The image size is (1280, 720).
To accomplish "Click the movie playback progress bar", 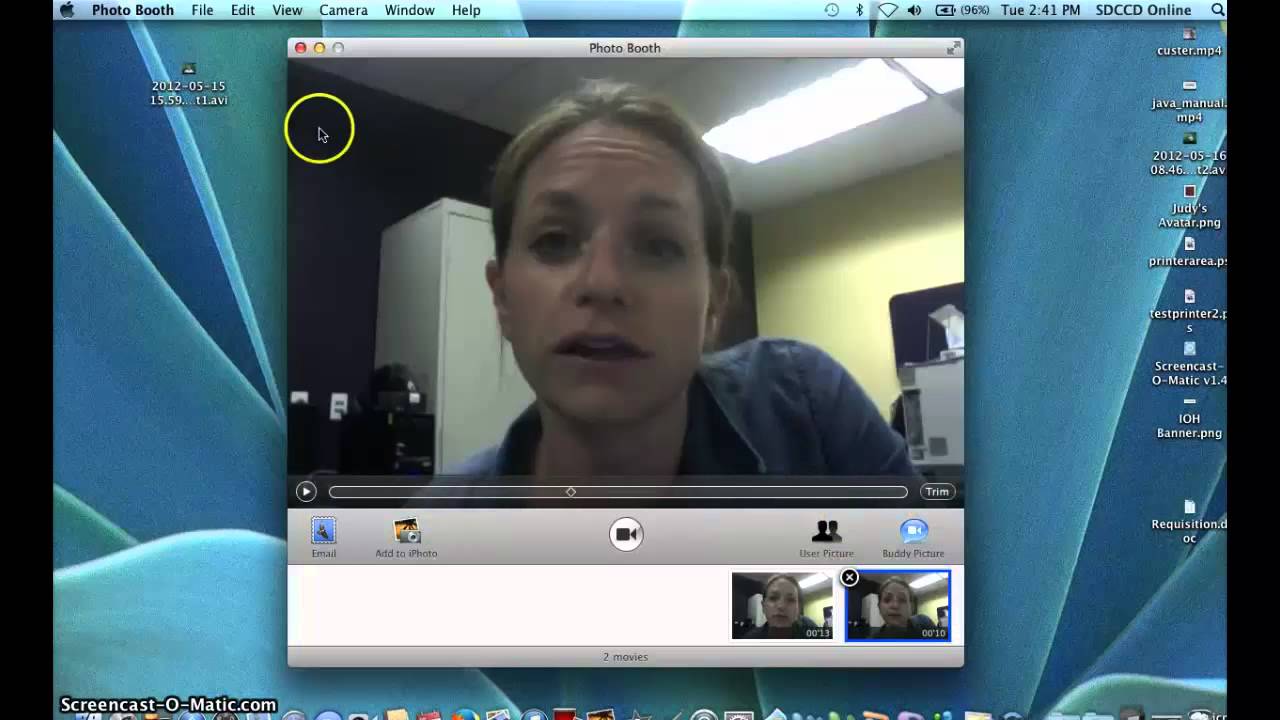I will point(618,492).
